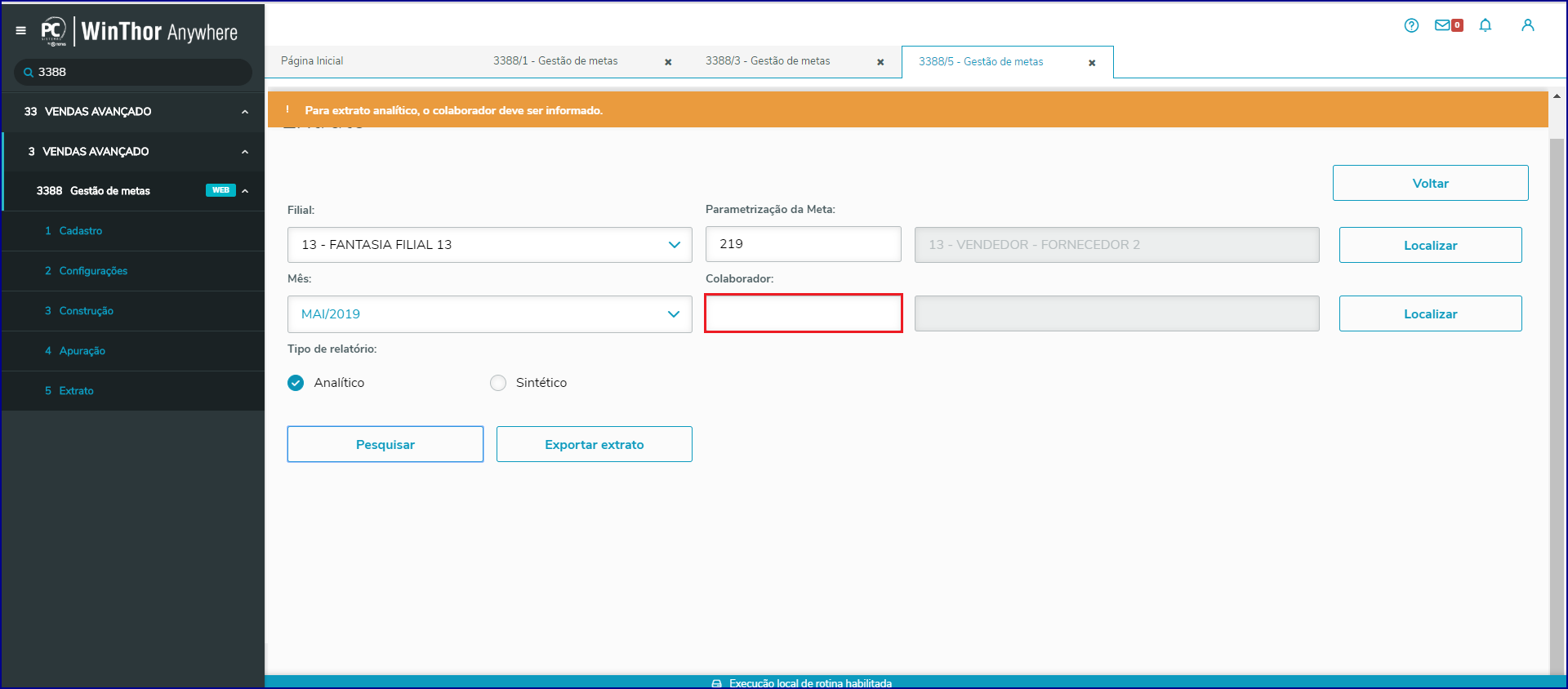Click the Execução local de rotina habilitada text
The width and height of the screenshot is (1568, 689).
[810, 683]
